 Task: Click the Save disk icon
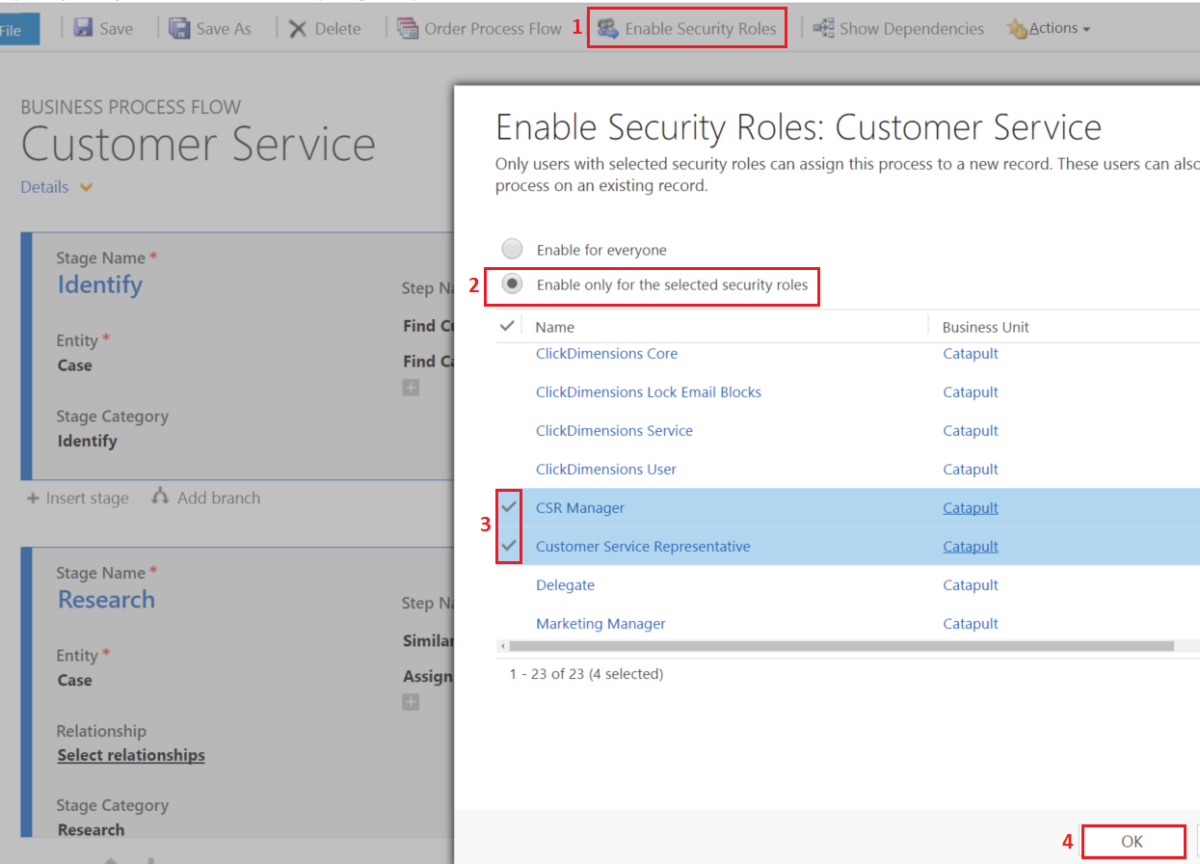[84, 28]
